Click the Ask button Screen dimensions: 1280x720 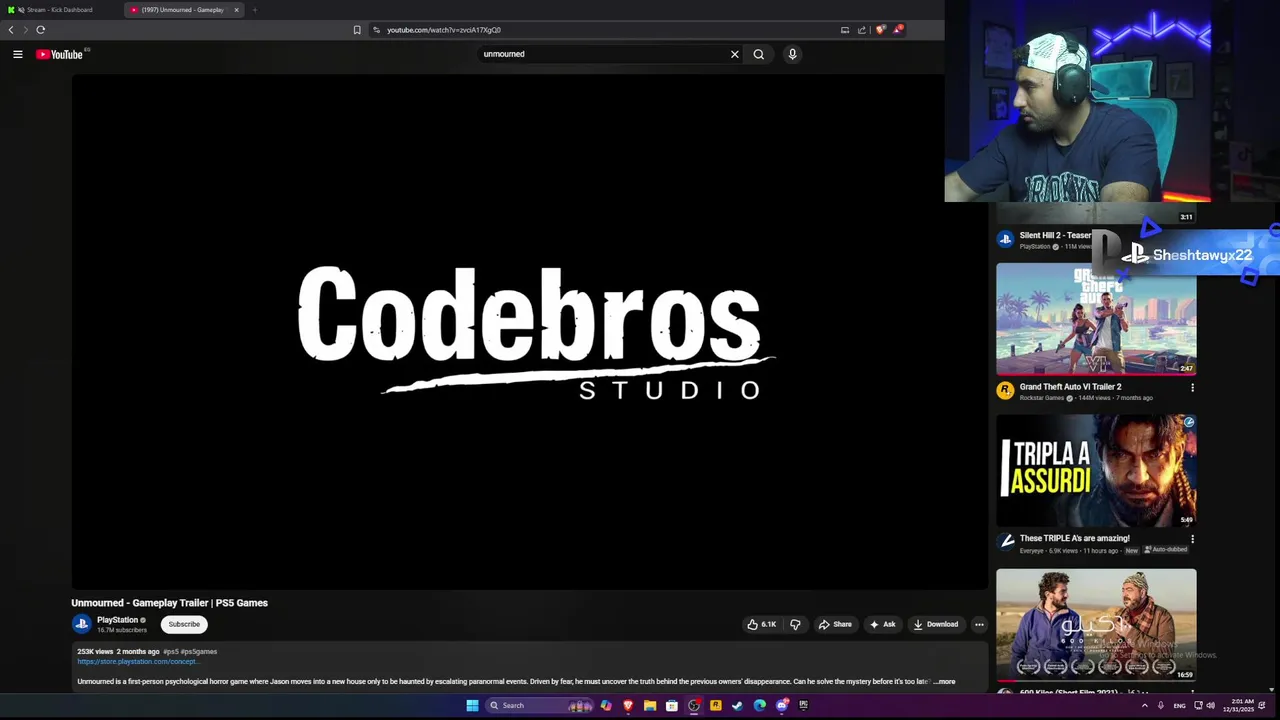(x=883, y=624)
